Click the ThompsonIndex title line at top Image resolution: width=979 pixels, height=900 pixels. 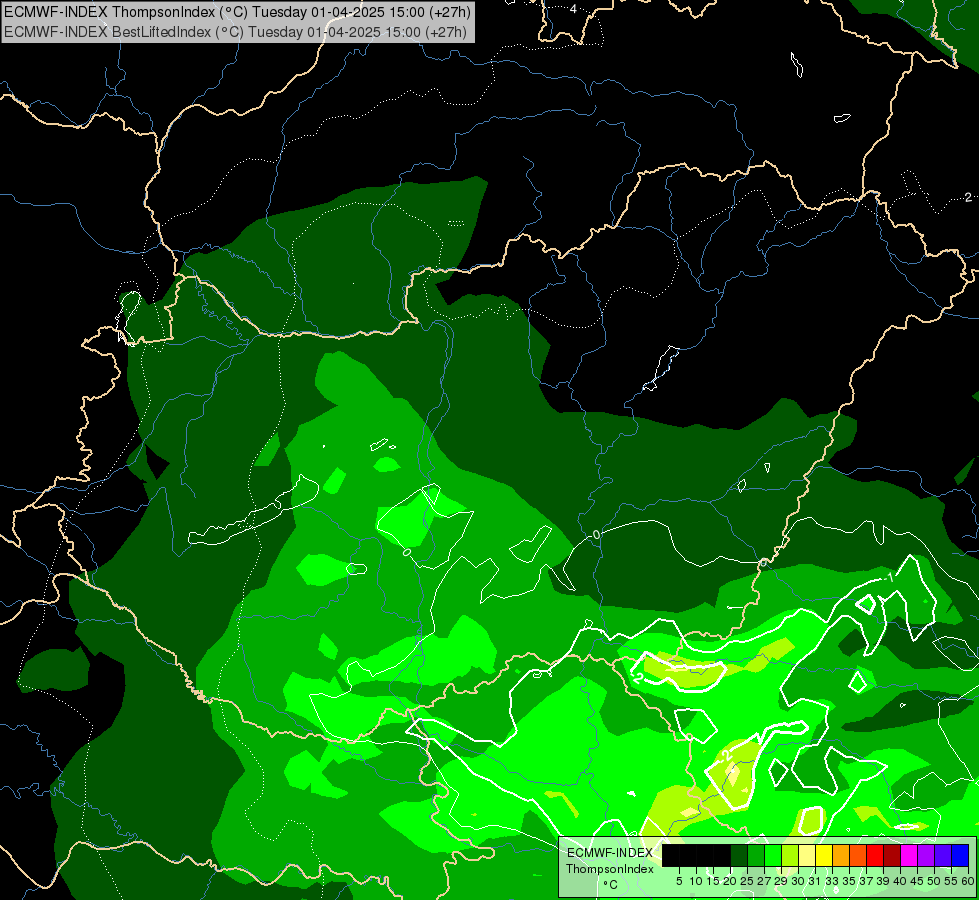tap(237, 11)
